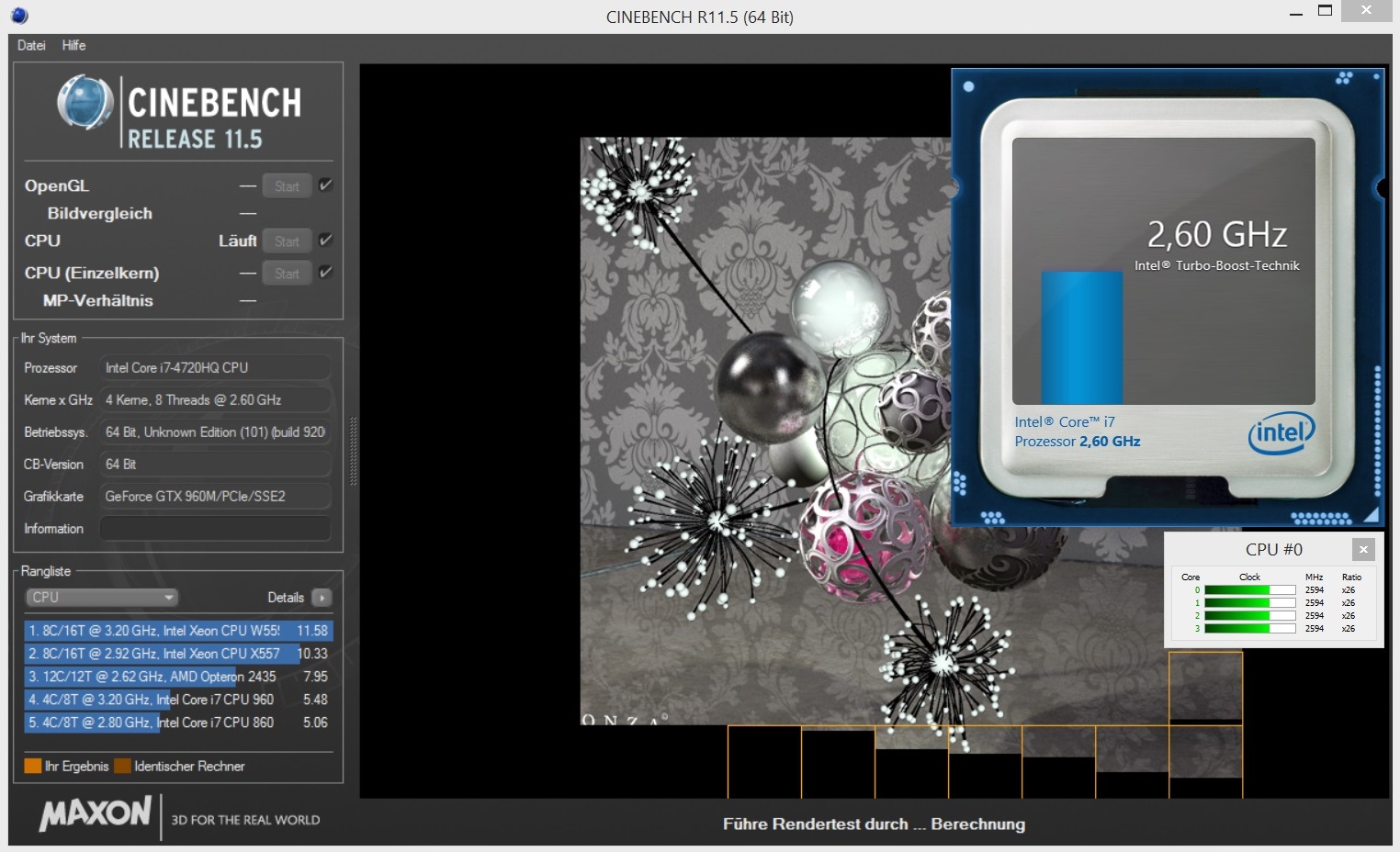Click the Core 3 clock bar

pyautogui.click(x=1249, y=629)
